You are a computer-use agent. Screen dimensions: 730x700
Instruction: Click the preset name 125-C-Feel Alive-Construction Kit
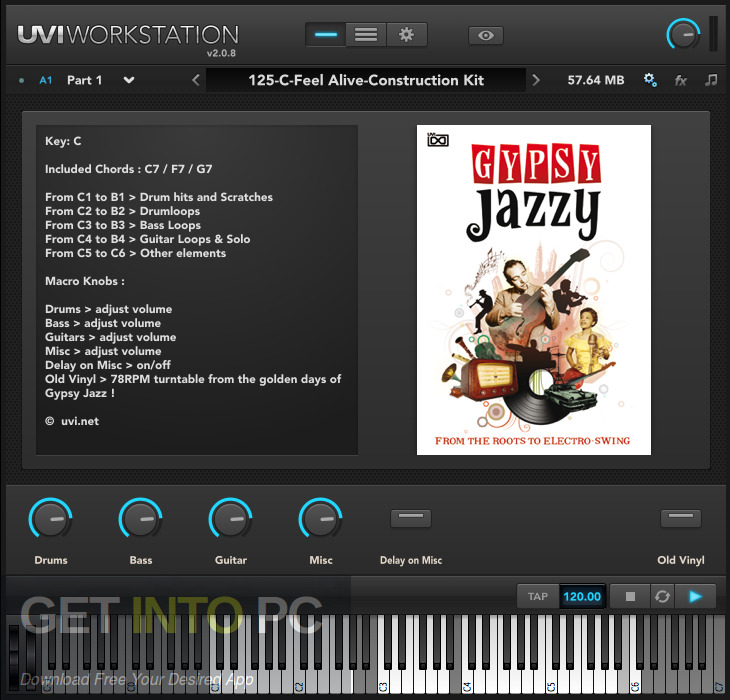366,80
